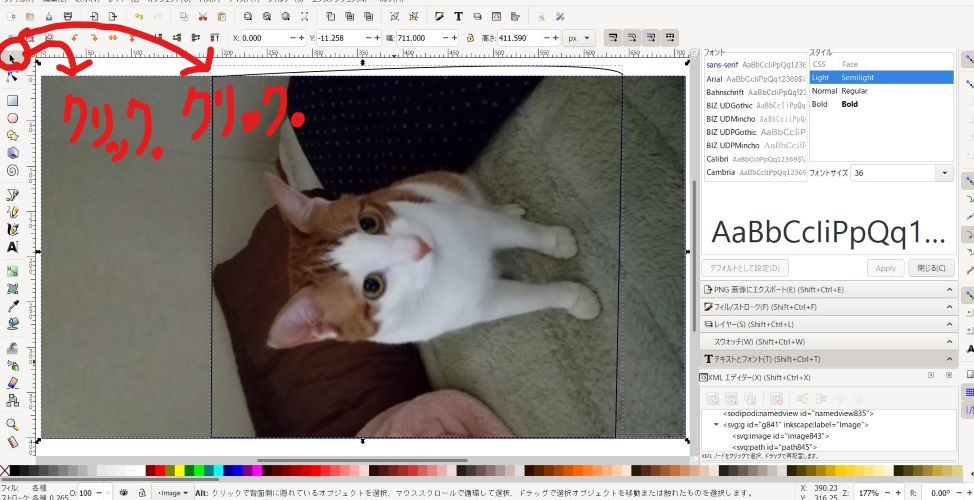The width and height of the screenshot is (974, 500).
Task: Collapse the Layers panel chevron
Action: click(950, 324)
